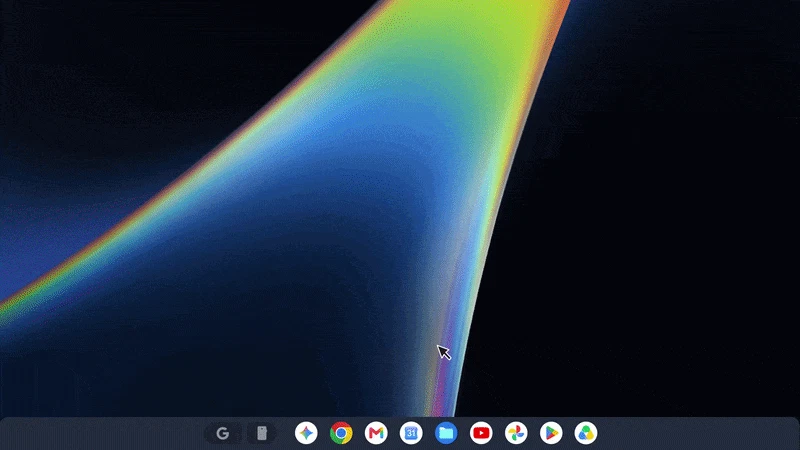The width and height of the screenshot is (800, 450).
Task: Open the Google Play Store from the shelf
Action: click(x=551, y=433)
